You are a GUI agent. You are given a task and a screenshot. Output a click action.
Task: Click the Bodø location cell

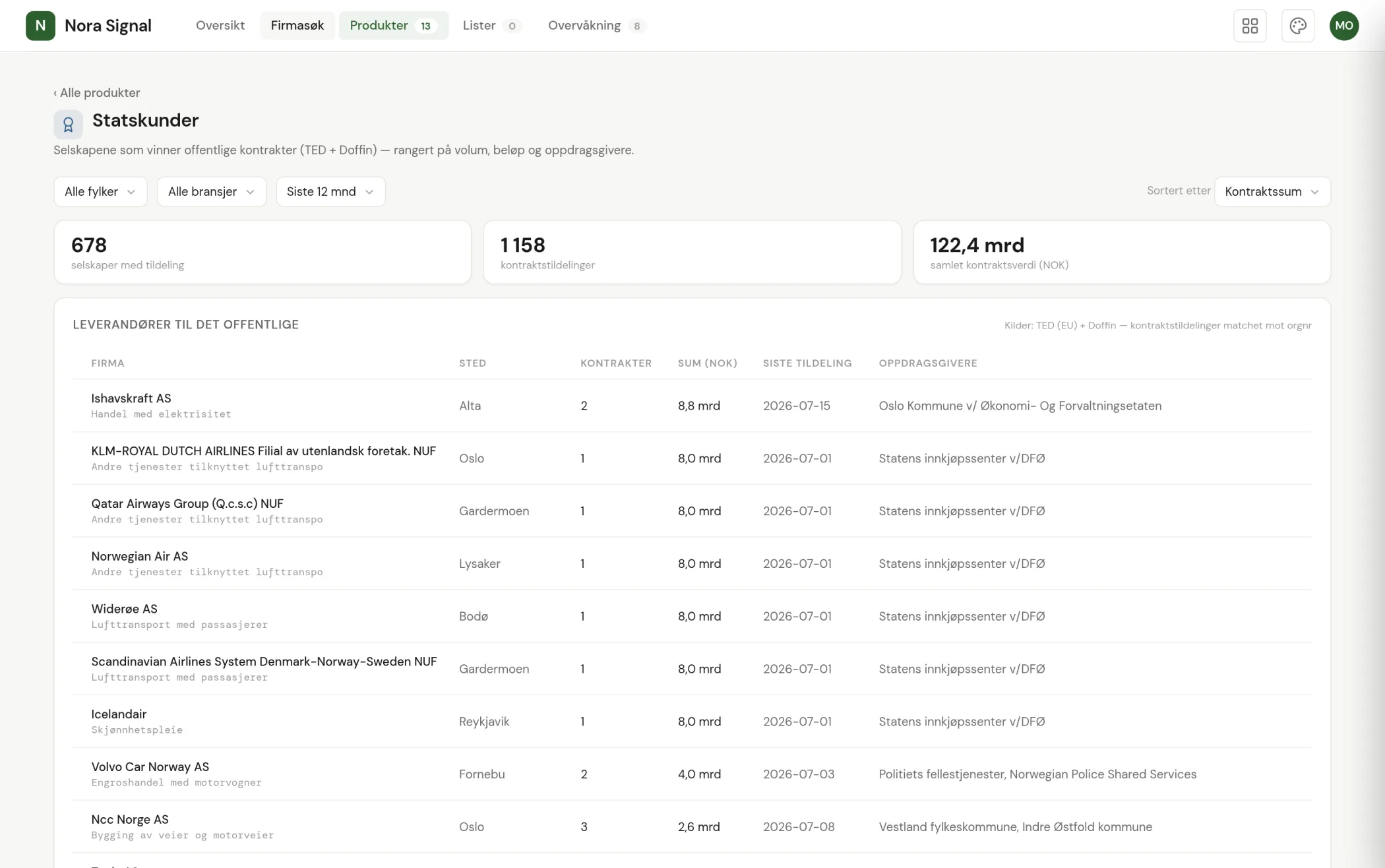tap(474, 616)
